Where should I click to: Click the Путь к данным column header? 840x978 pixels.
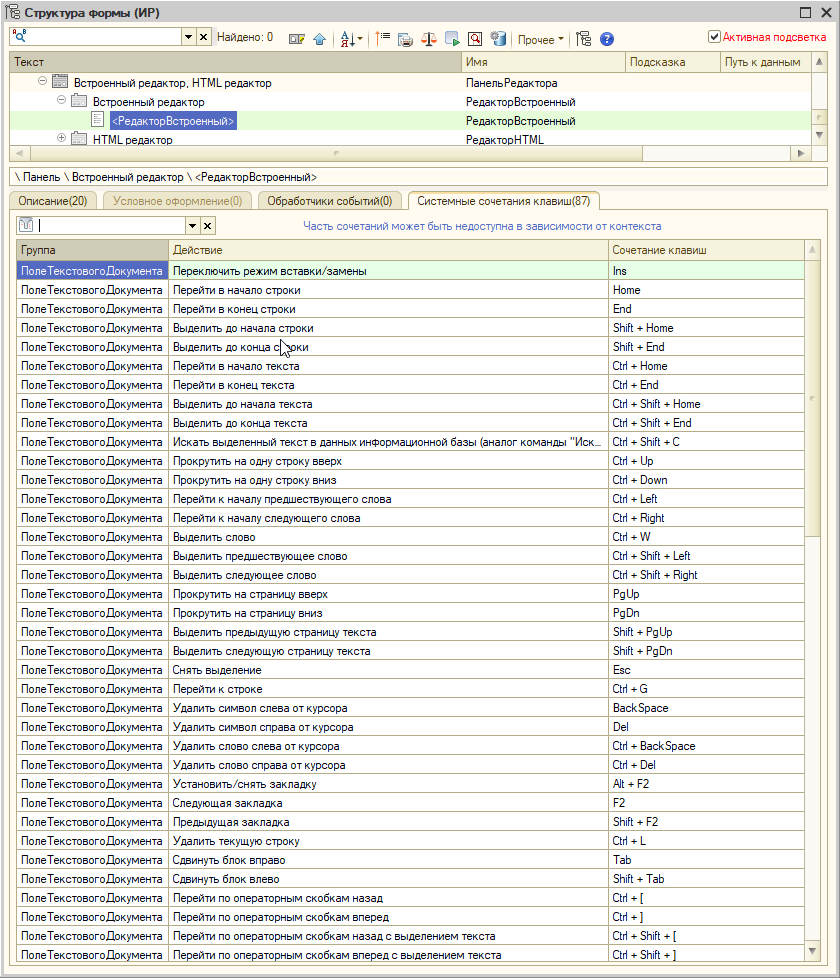765,62
